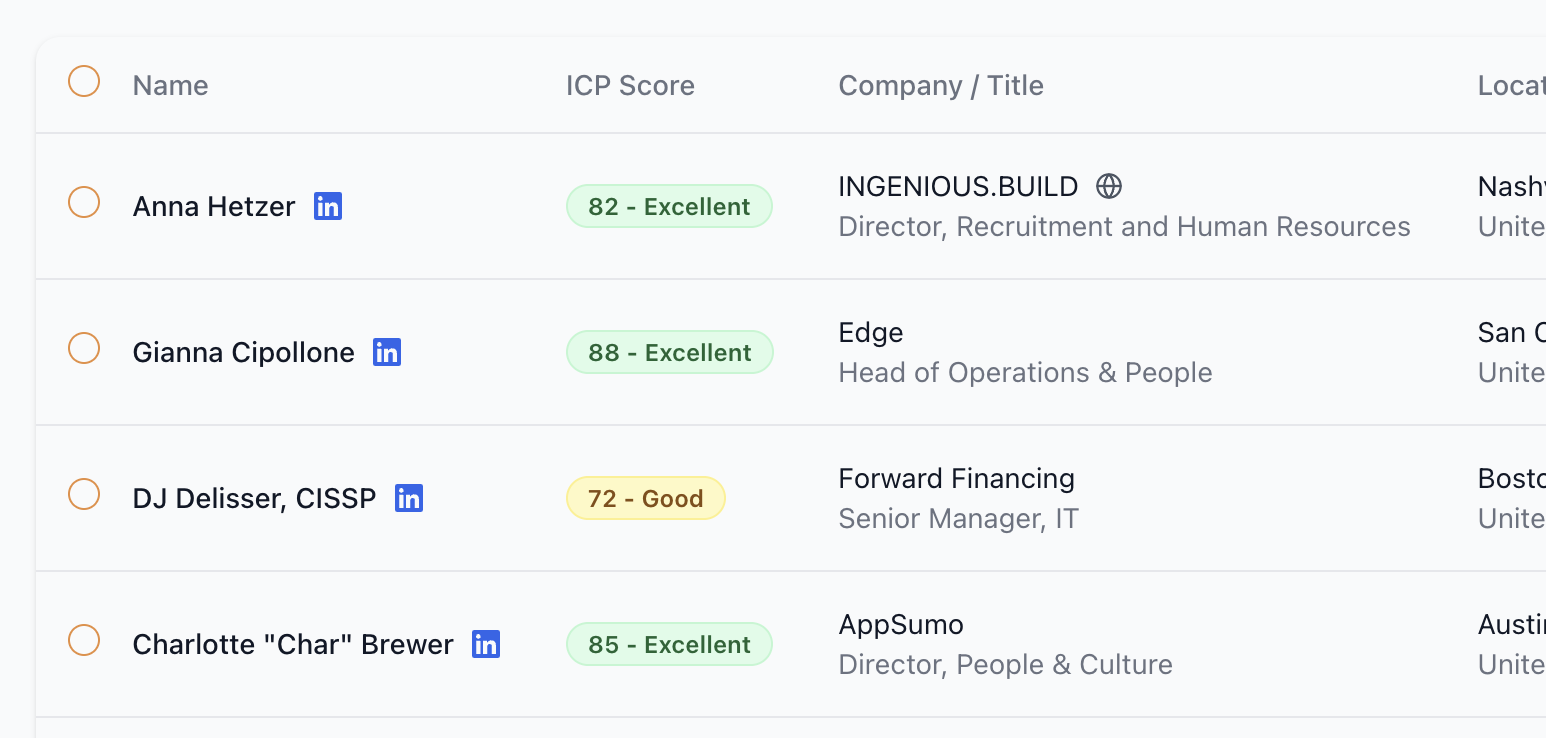Select Anna Hetzer's row checkbox
This screenshot has height=738, width=1546.
point(84,202)
